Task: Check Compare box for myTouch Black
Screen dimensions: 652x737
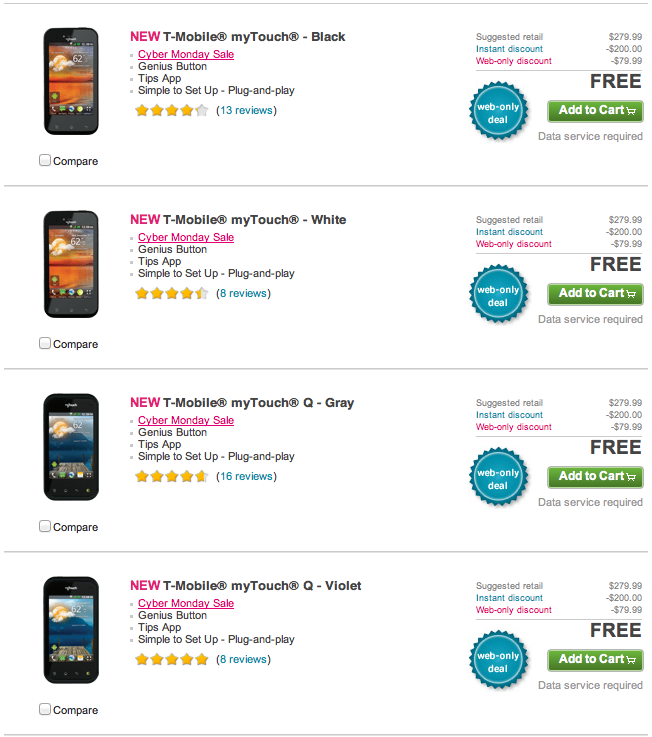Action: (45, 160)
